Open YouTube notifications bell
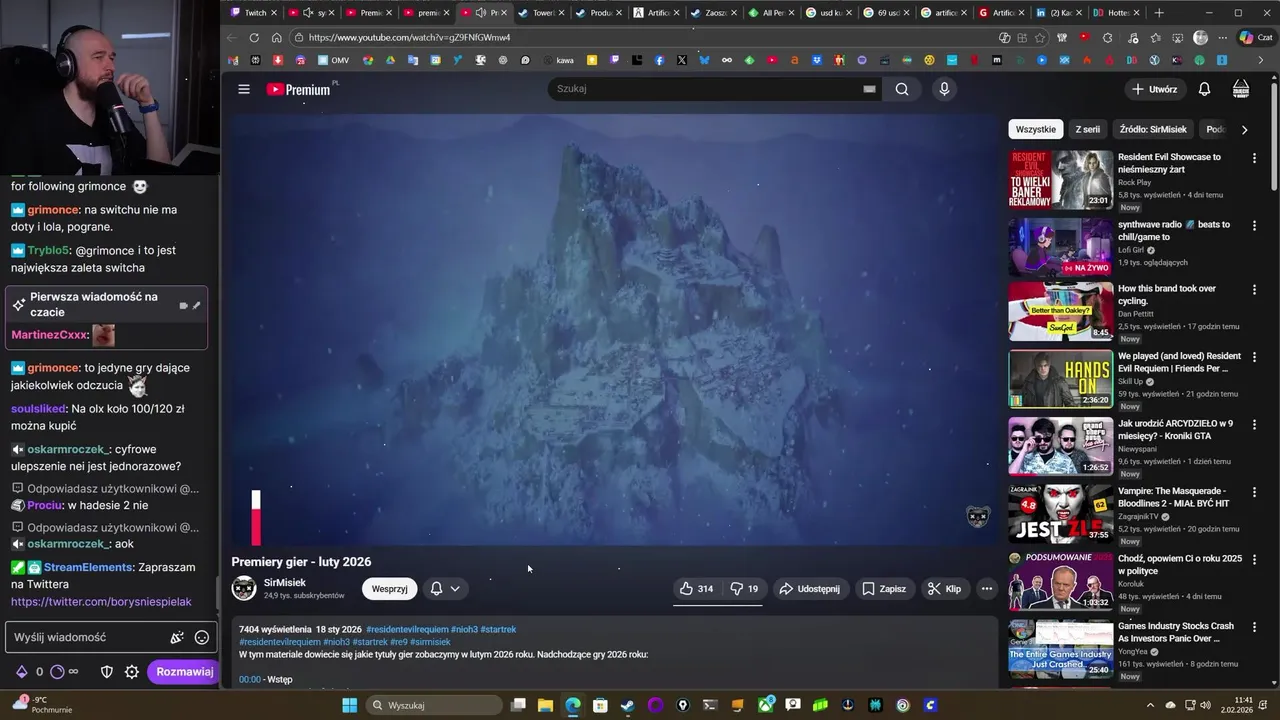The image size is (1280, 720). tap(1204, 89)
